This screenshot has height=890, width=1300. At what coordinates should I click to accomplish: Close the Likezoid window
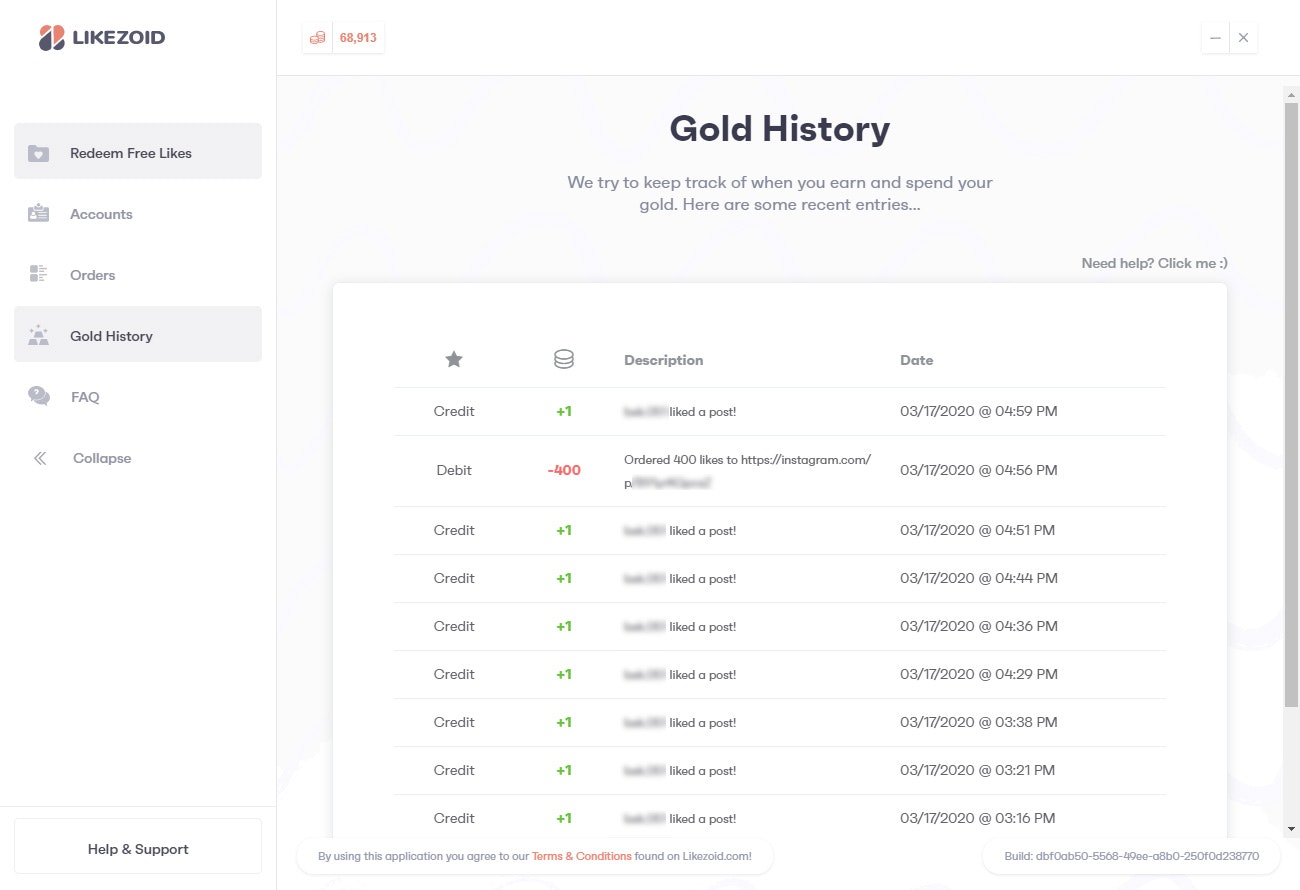tap(1243, 38)
